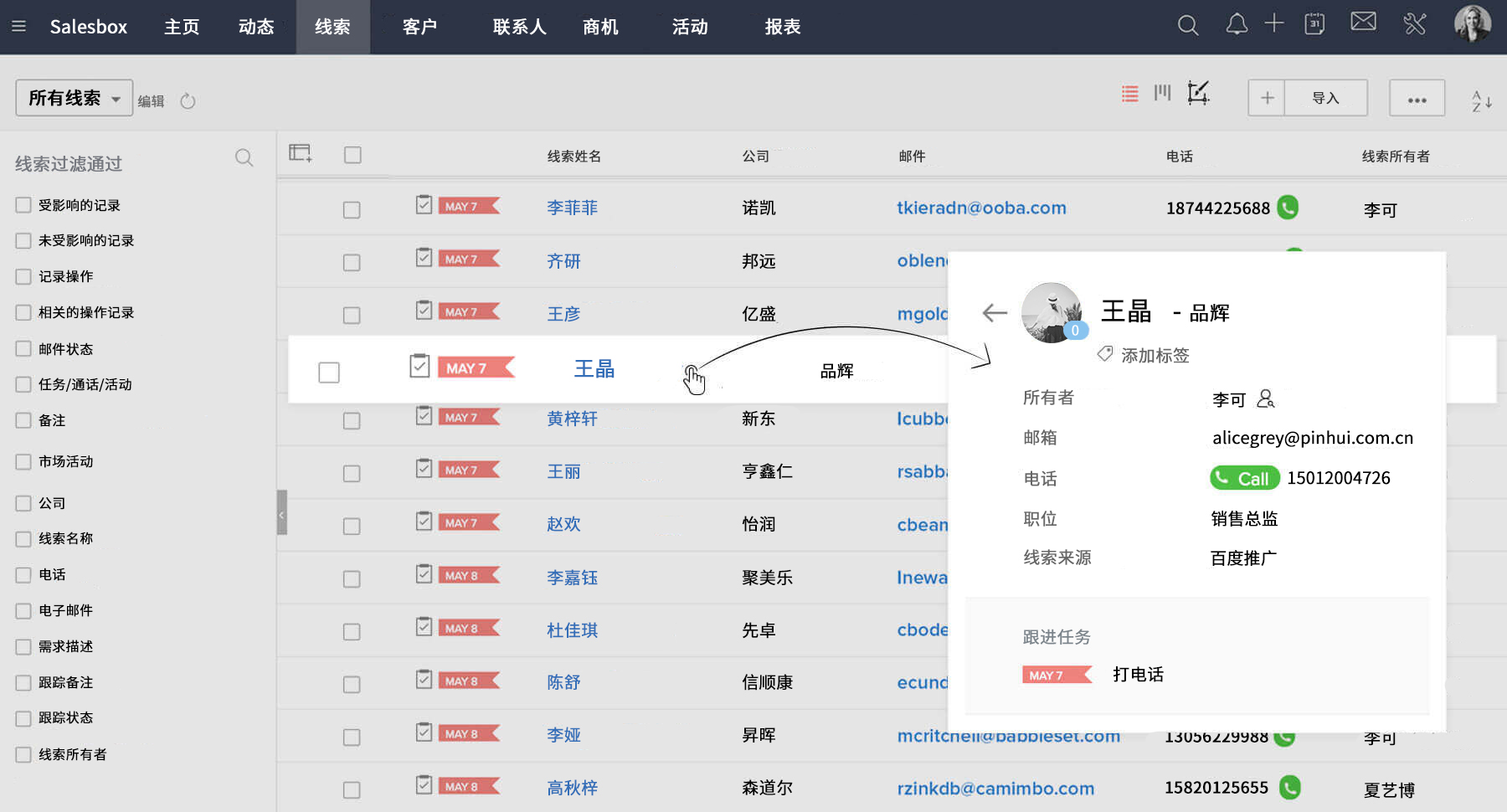The image size is (1507, 812).
Task: Enable the 邮件状态 filter checkbox
Action: (23, 349)
